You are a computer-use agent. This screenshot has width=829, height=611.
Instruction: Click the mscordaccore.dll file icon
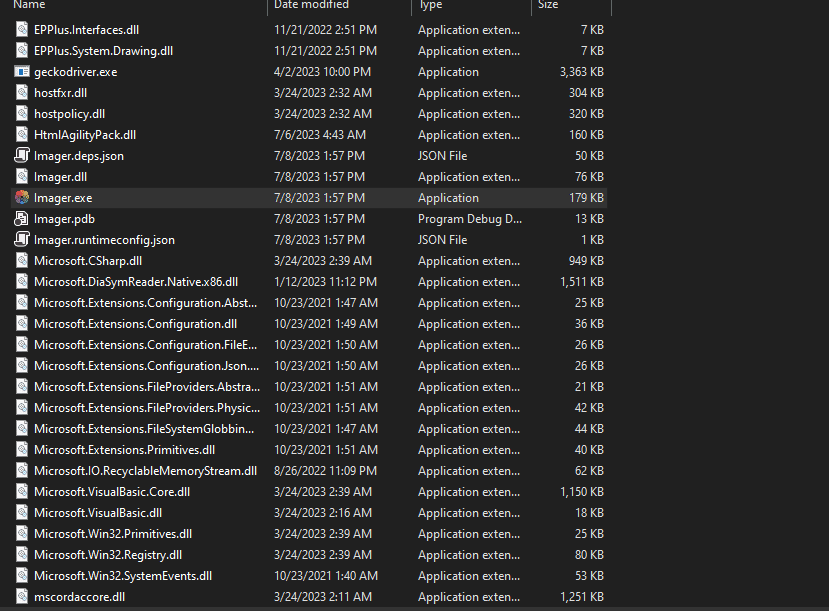tap(22, 597)
